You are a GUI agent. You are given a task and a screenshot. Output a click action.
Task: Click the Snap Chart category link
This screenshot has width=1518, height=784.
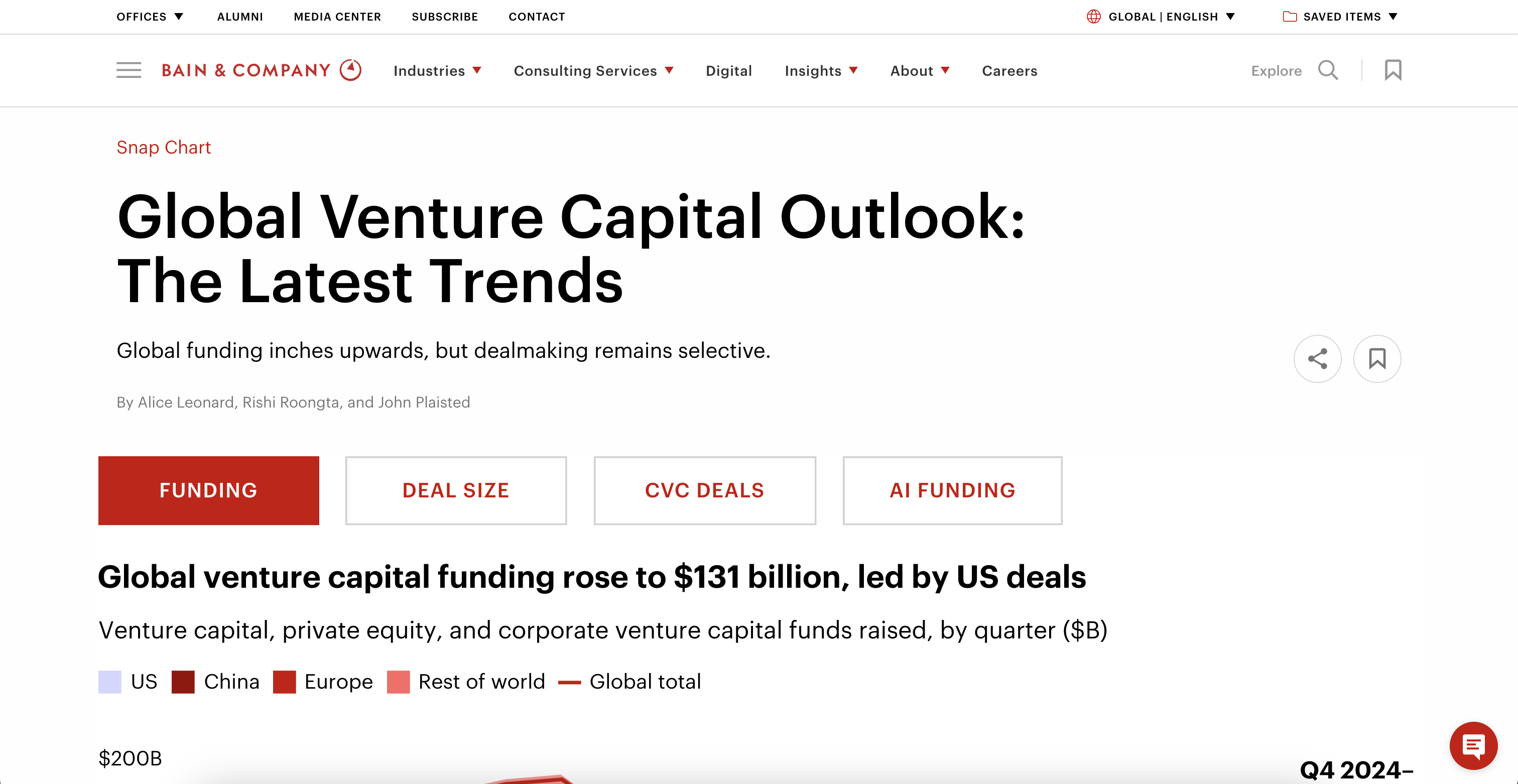[x=163, y=147]
